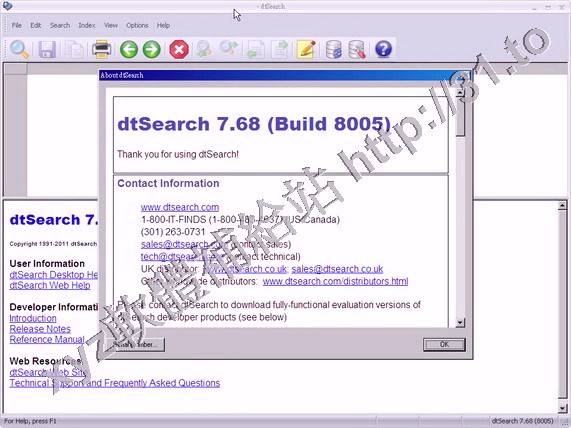Click main window scrollbar down arrow
This screenshot has height=428, width=571.
point(562,407)
